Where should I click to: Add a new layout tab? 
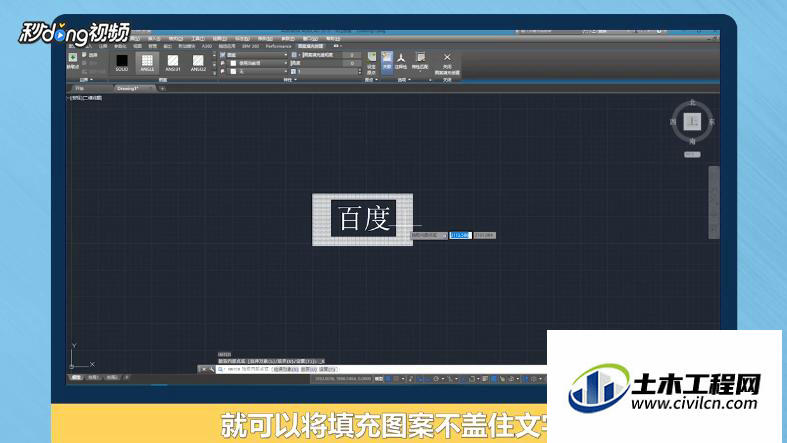pos(126,377)
